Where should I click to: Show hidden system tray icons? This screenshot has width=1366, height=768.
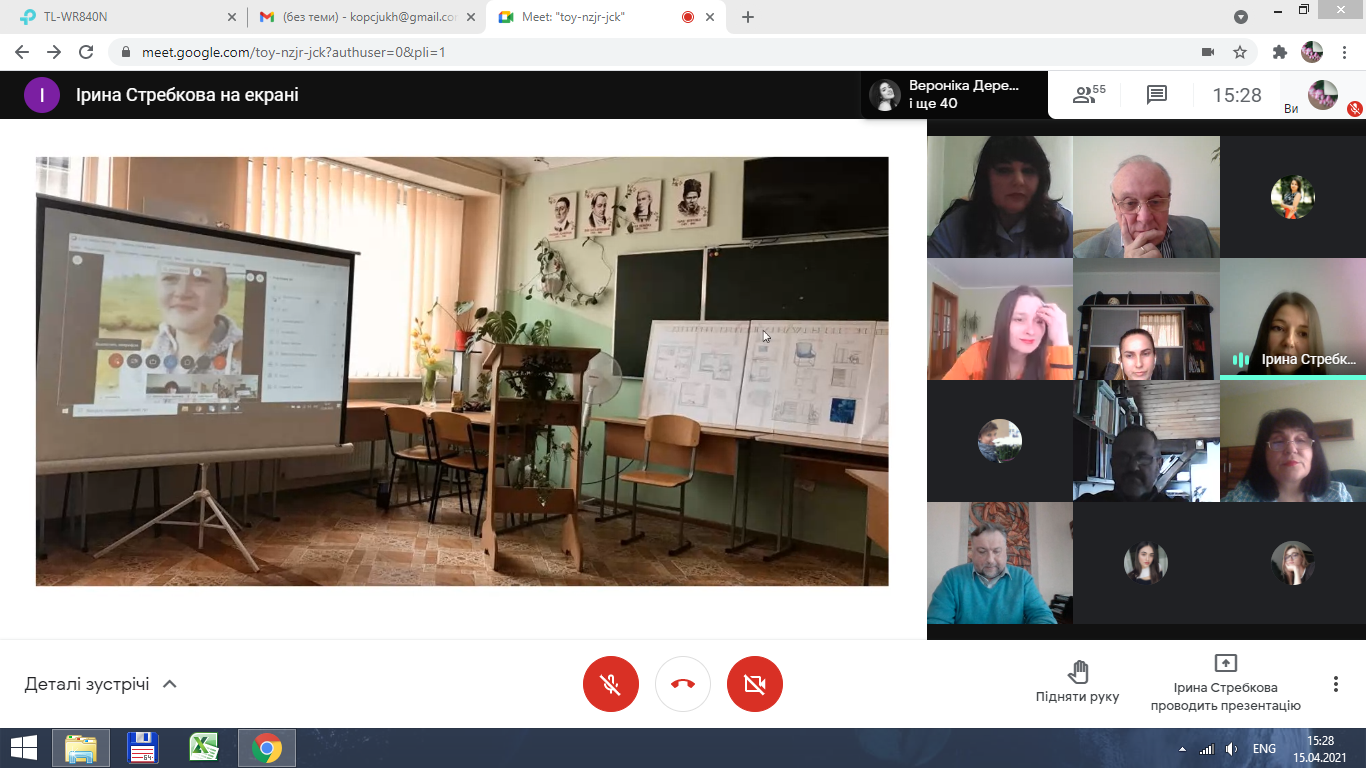(x=1183, y=749)
